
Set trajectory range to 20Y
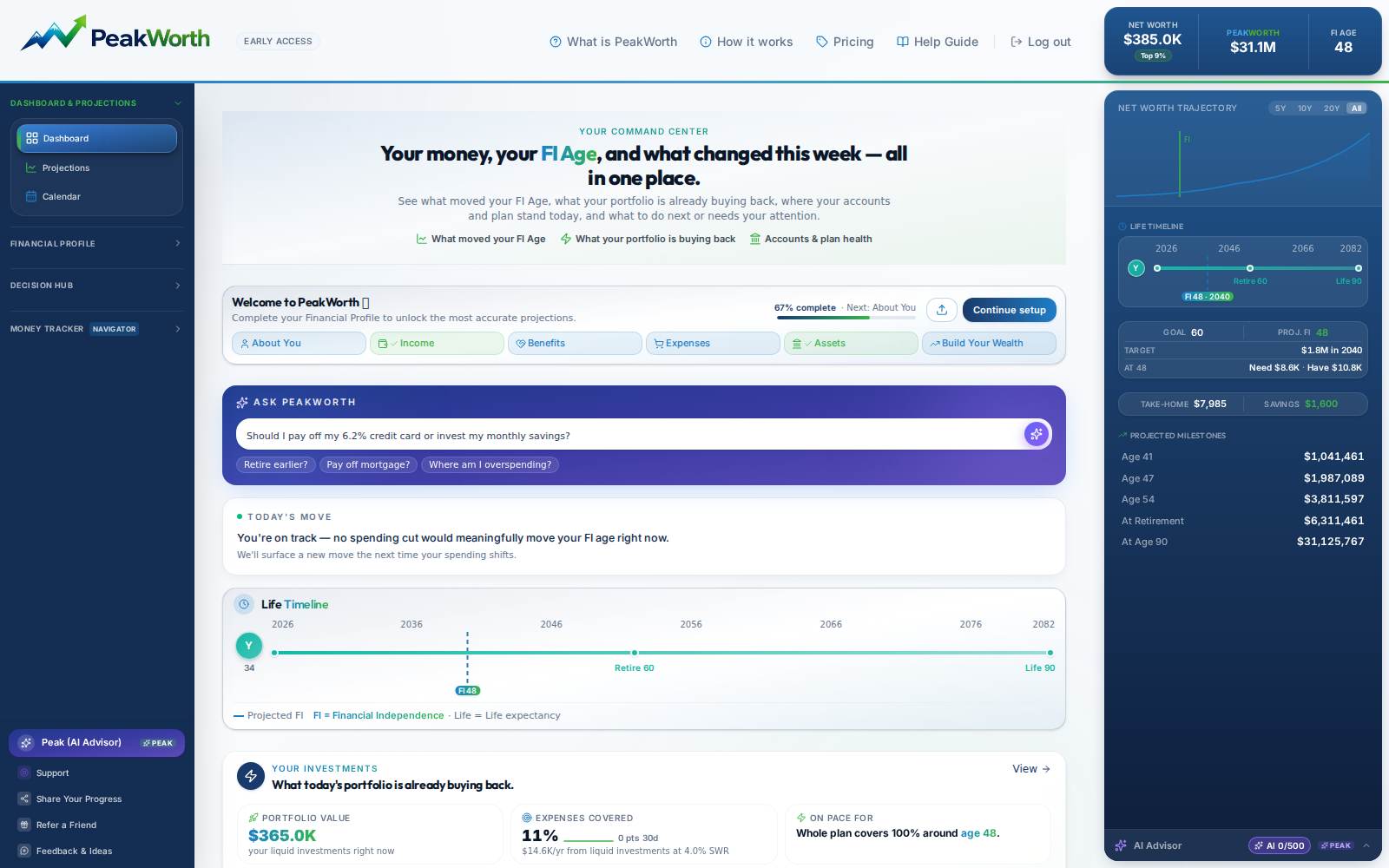pos(1332,108)
